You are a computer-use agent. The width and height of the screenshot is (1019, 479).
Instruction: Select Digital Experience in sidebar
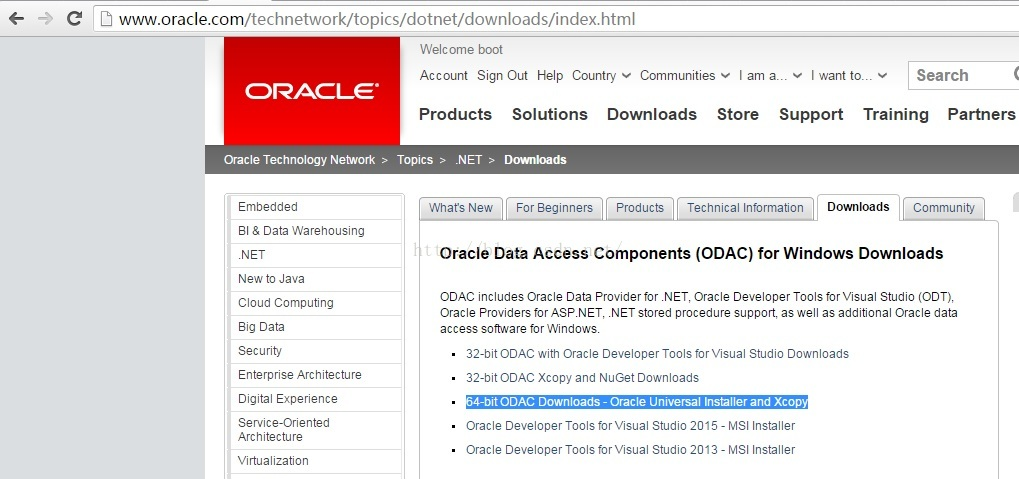pyautogui.click(x=316, y=399)
